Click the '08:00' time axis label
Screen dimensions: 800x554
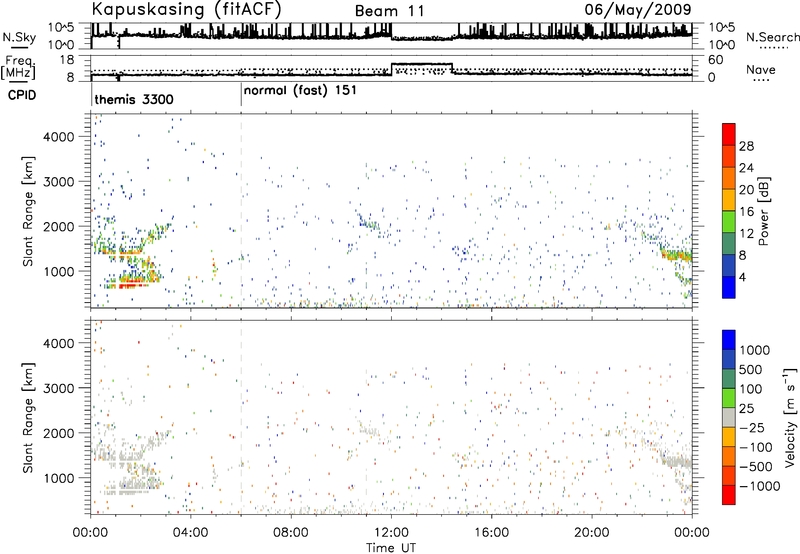pyautogui.click(x=291, y=533)
